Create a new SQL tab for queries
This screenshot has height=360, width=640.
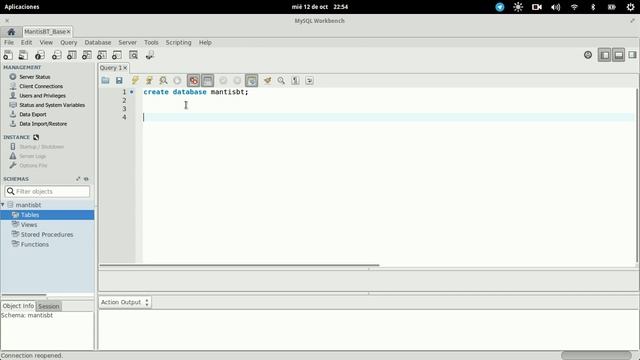click(x=8, y=55)
